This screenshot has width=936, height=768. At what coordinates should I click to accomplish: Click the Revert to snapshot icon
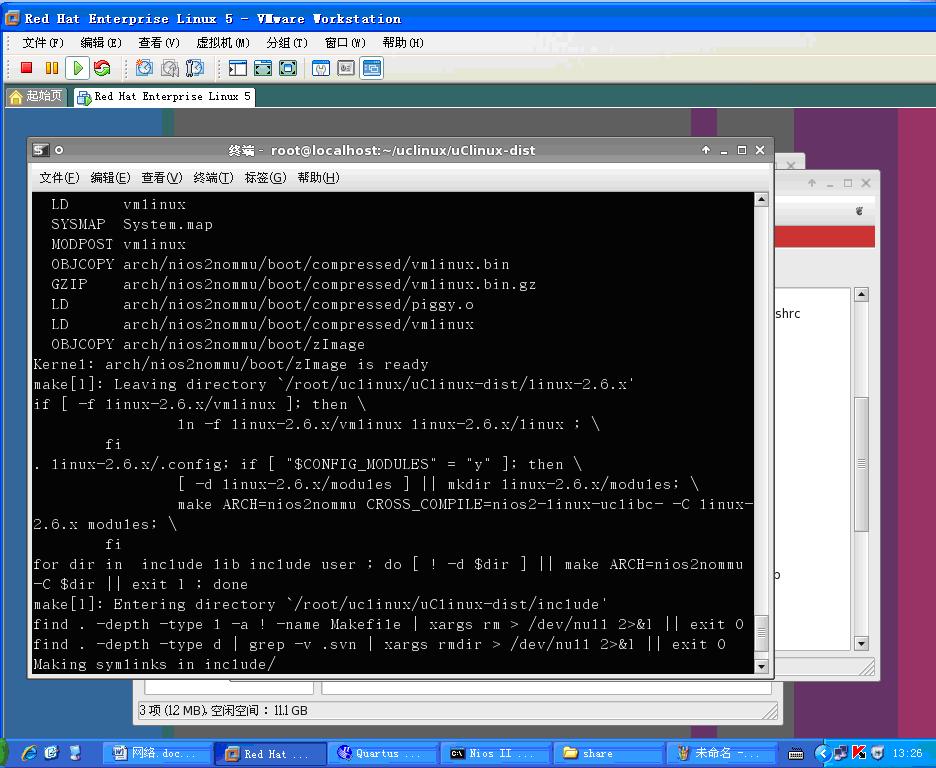pos(170,68)
